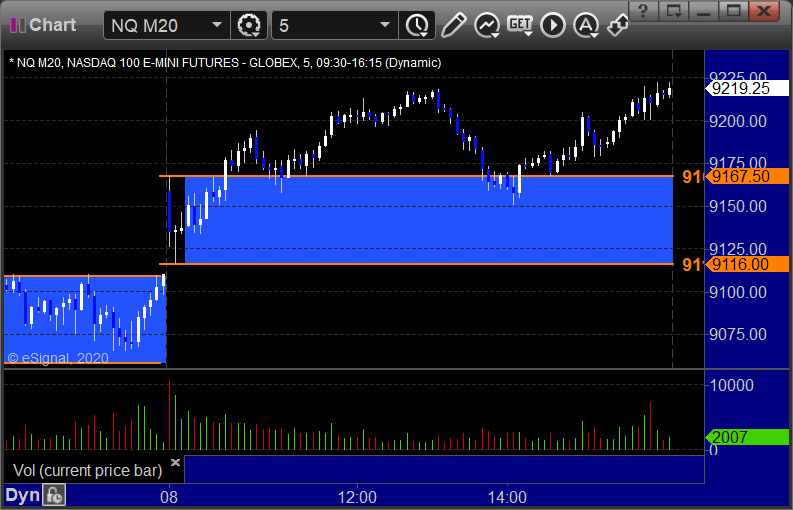Toggle the lock icon next to Dyn
793x510 pixels.
tap(54, 495)
